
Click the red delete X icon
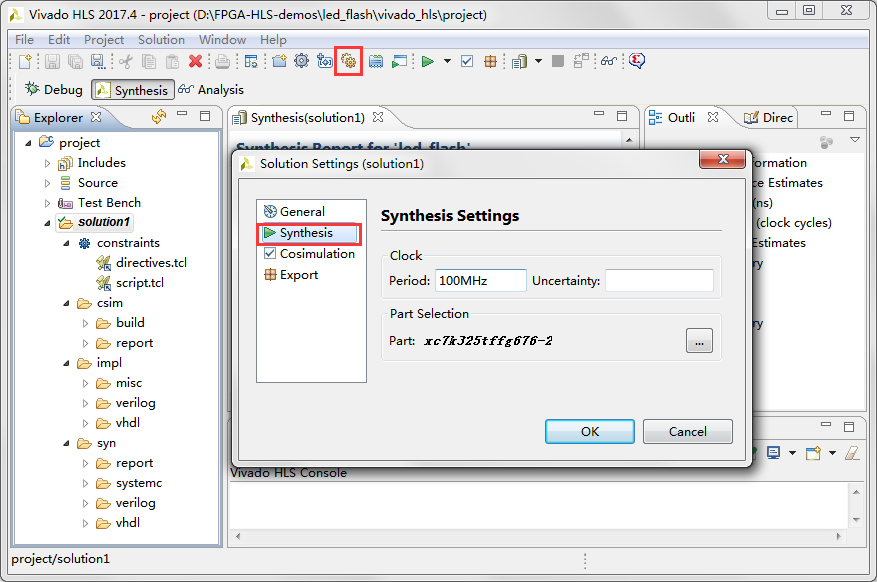coord(195,61)
